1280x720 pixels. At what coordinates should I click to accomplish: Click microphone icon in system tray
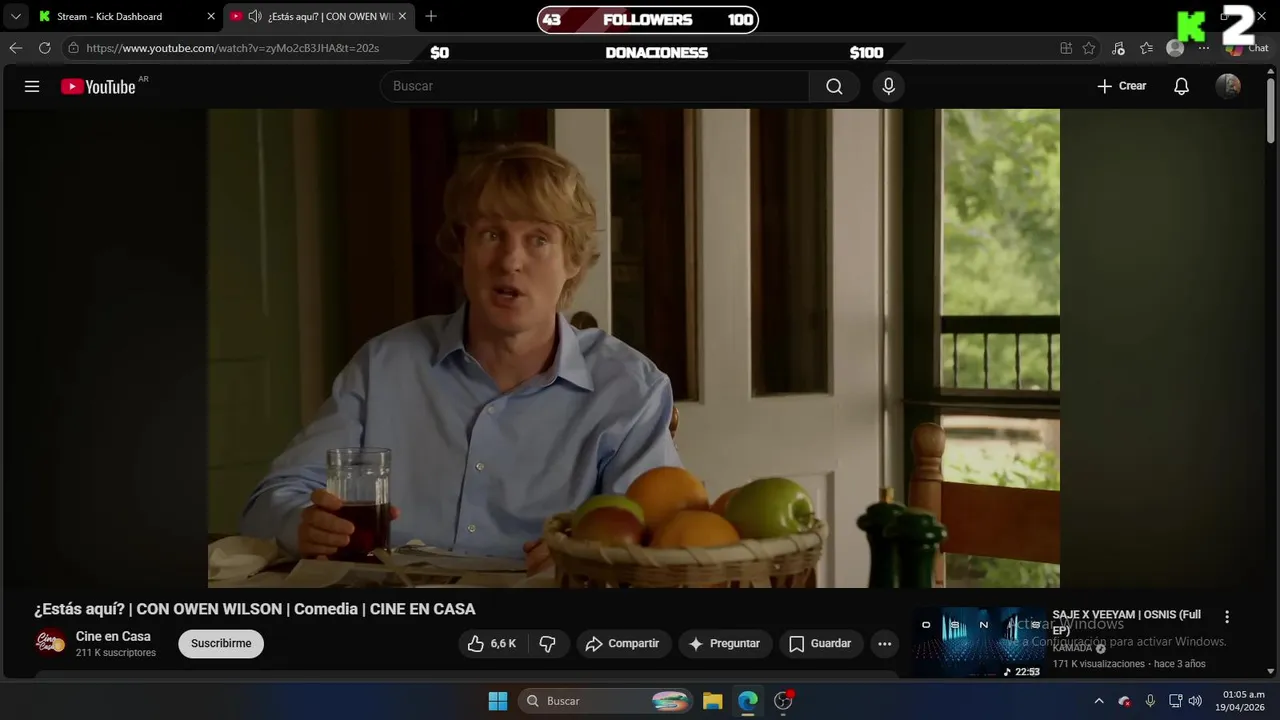coord(1150,701)
